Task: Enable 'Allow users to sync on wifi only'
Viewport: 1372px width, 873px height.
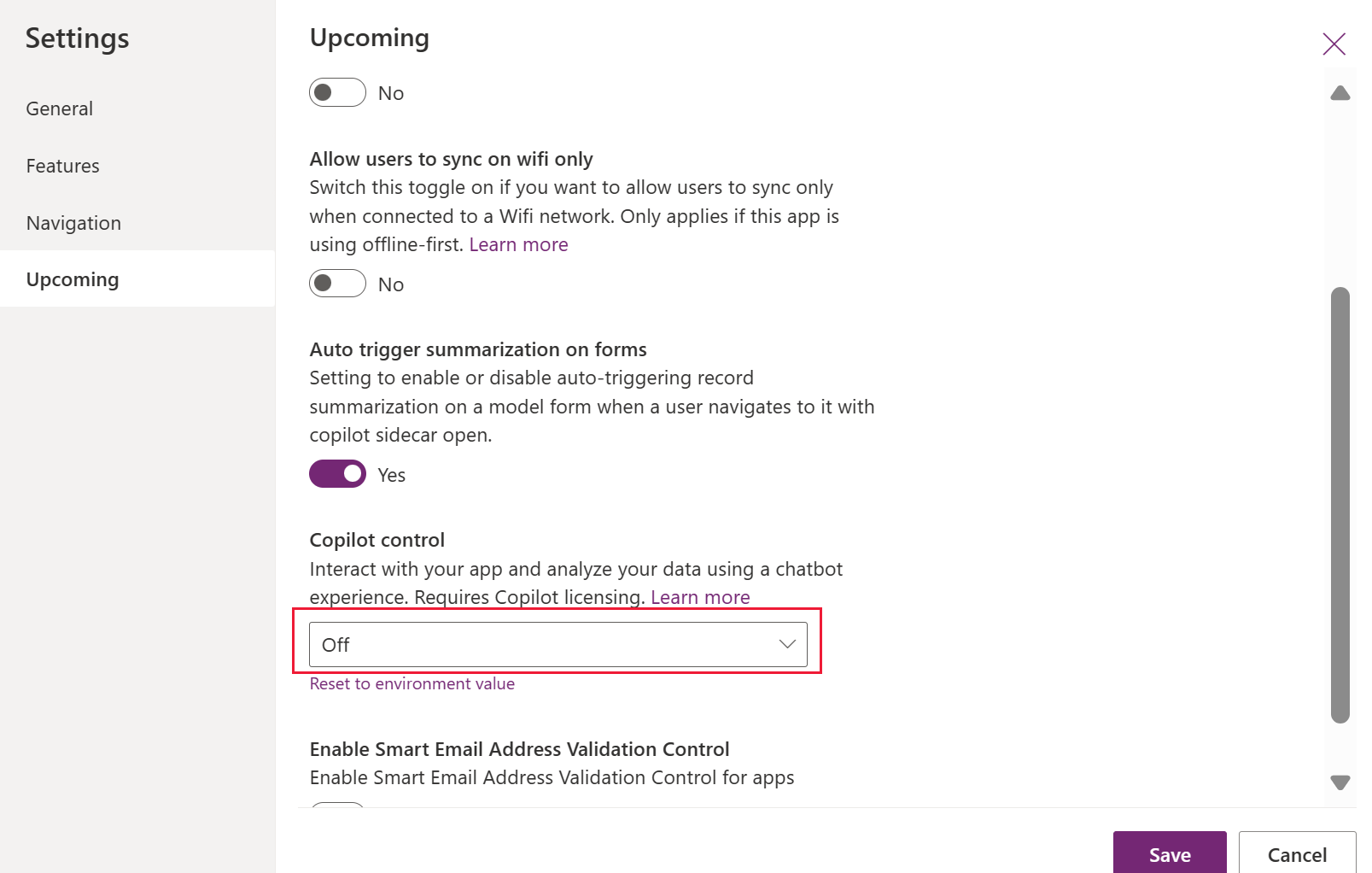Action: click(x=336, y=283)
